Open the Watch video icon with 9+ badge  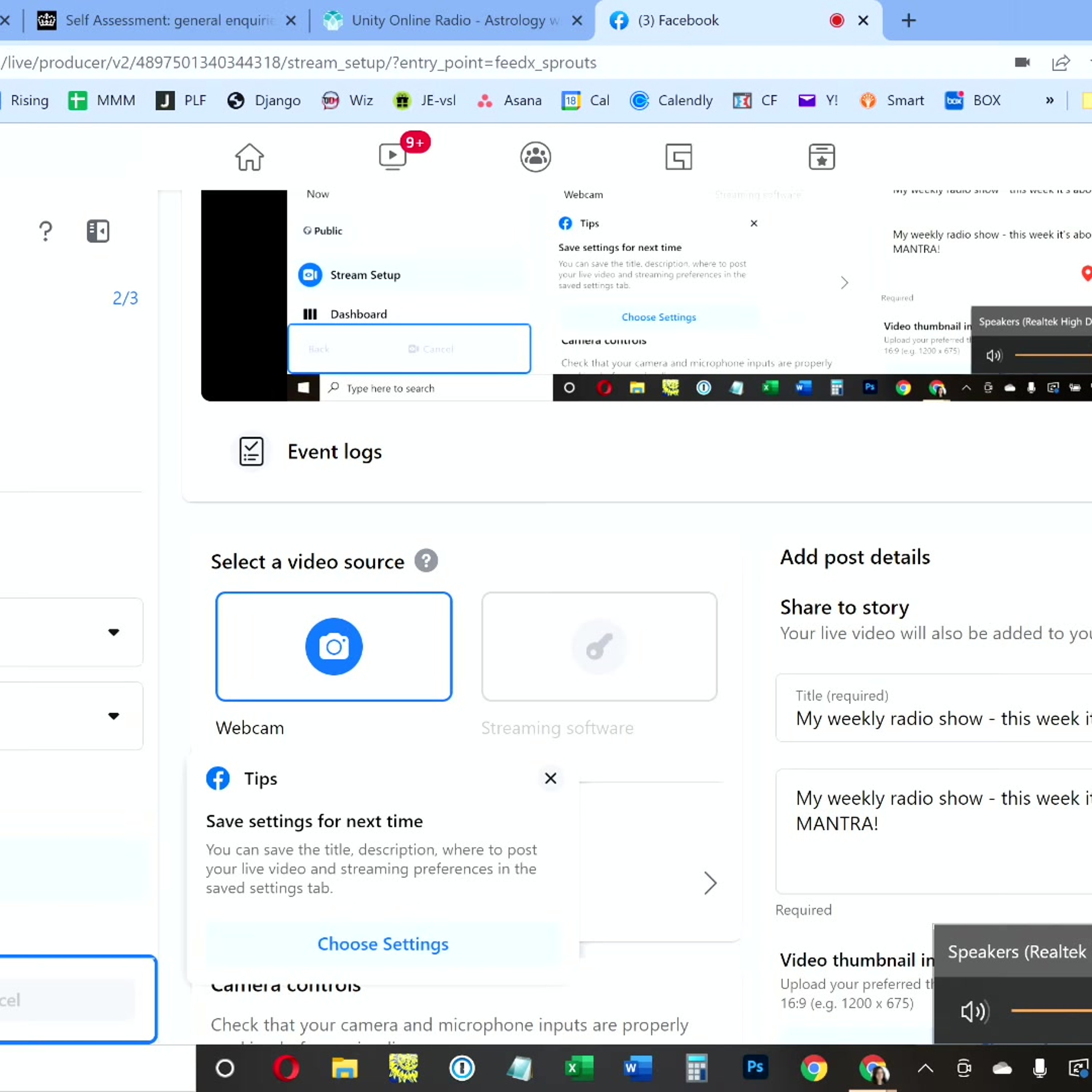click(x=393, y=157)
